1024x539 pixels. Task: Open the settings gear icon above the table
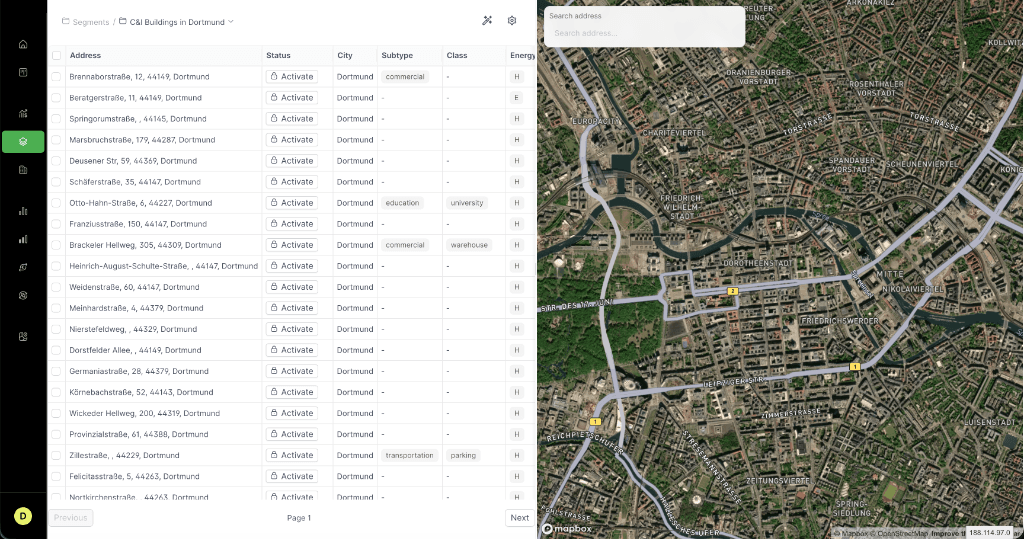coord(512,21)
